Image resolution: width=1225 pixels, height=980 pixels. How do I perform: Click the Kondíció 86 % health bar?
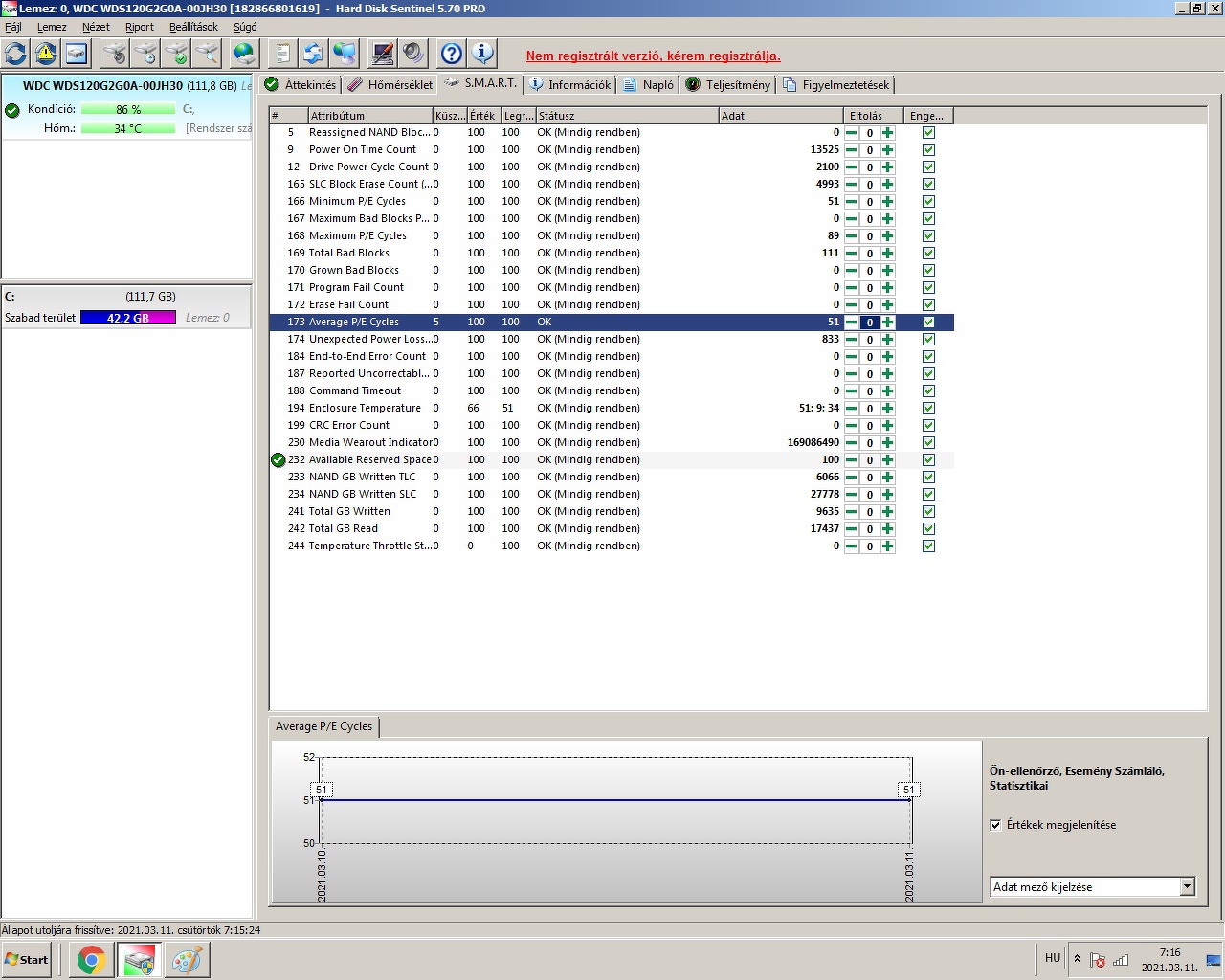tap(128, 110)
